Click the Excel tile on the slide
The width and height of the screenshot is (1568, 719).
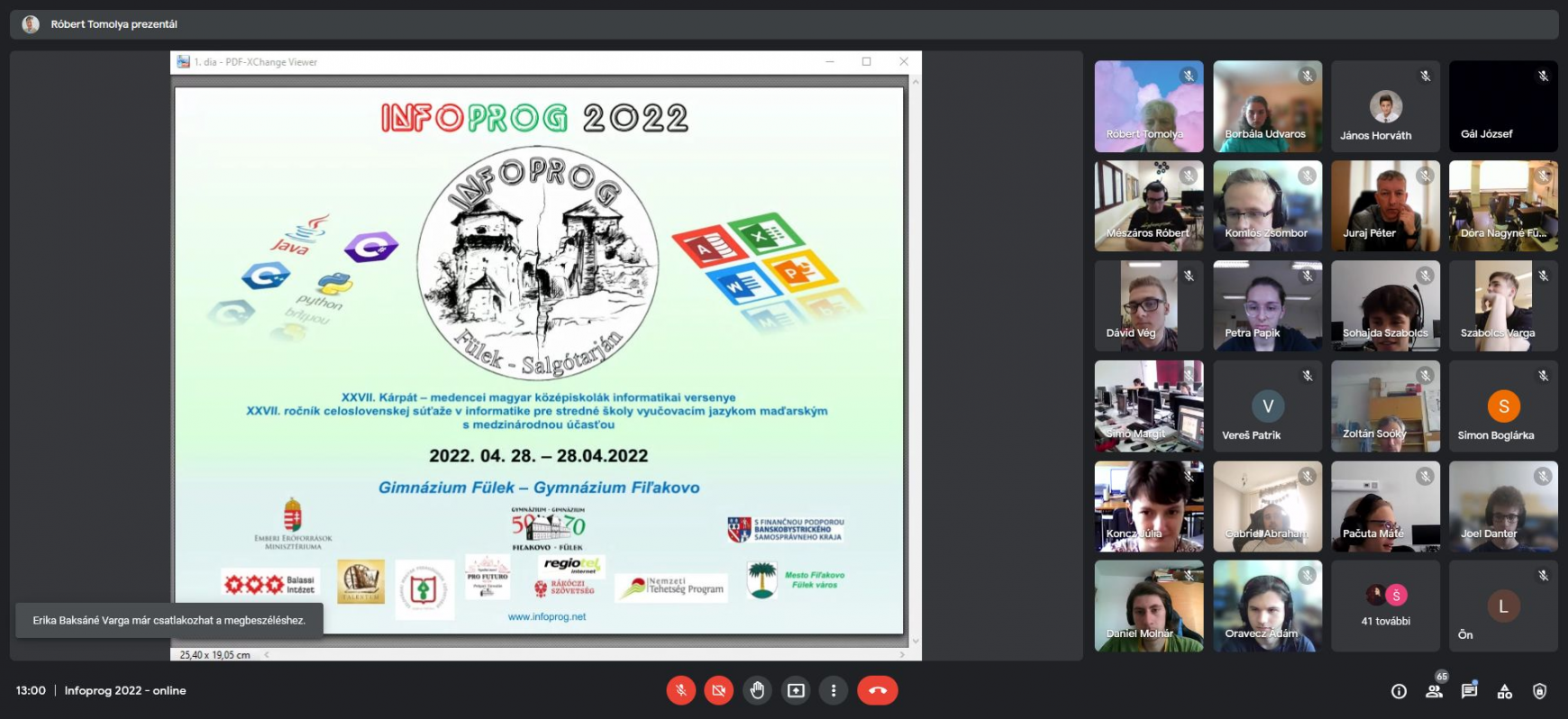[x=767, y=233]
